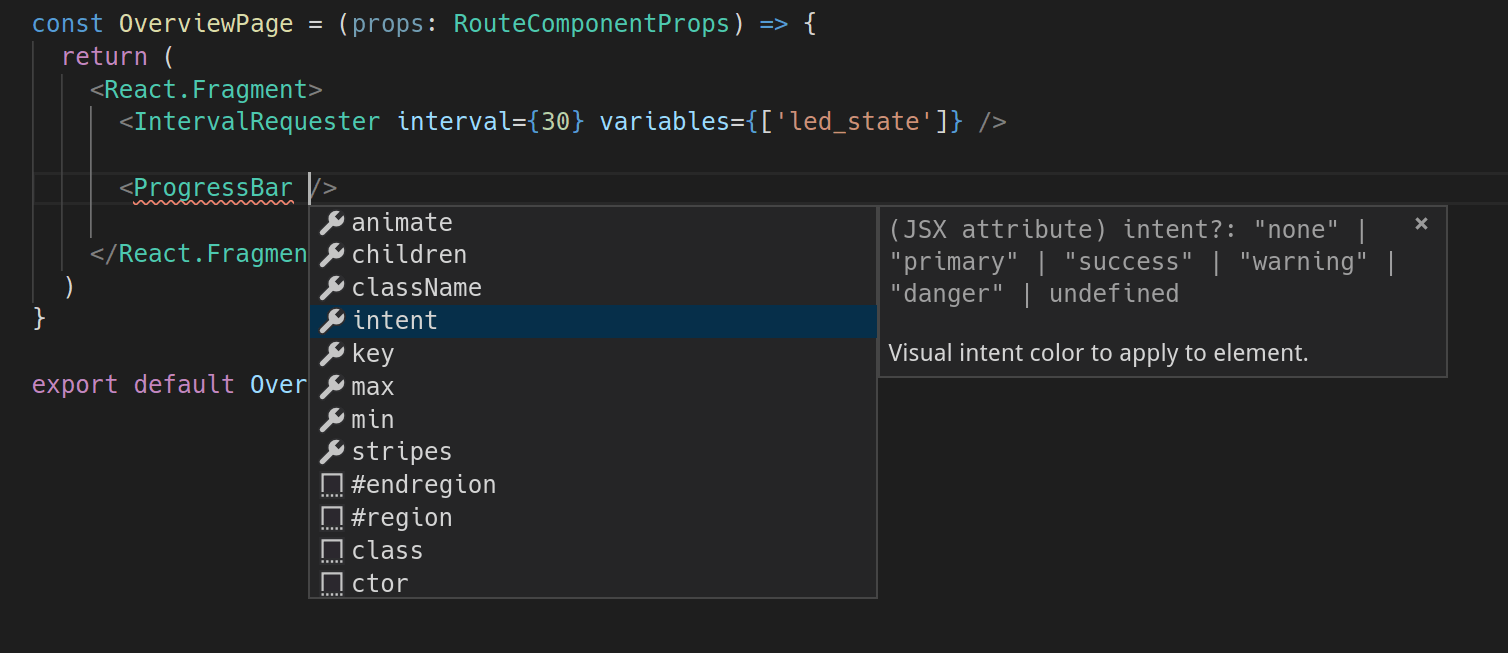Pick the animate suggestion from autocomplete

402,223
